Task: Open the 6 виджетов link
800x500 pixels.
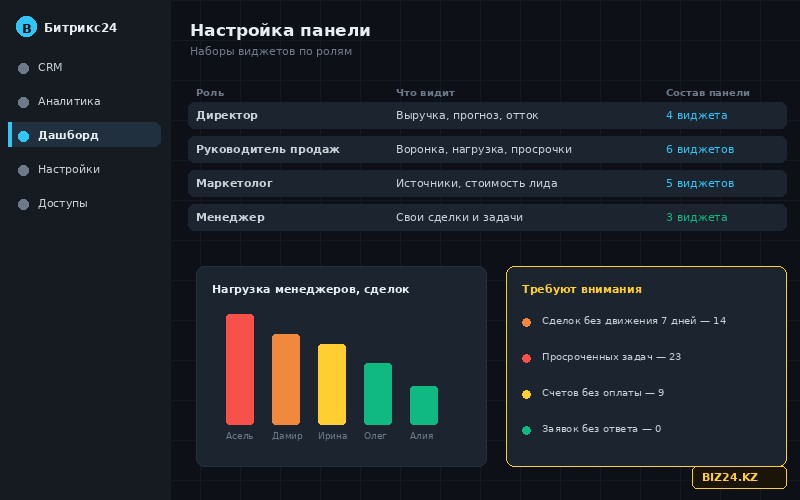Action: click(700, 149)
